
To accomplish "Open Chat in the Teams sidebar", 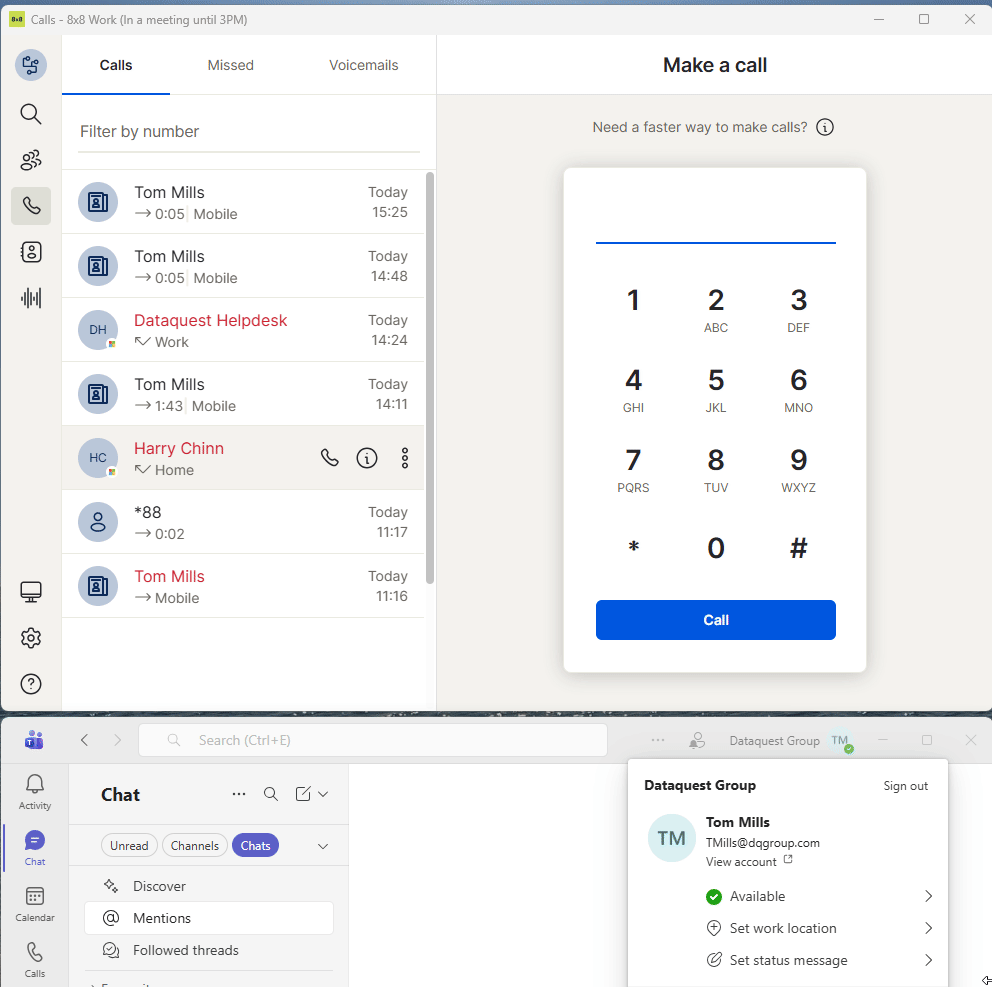I will point(34,848).
